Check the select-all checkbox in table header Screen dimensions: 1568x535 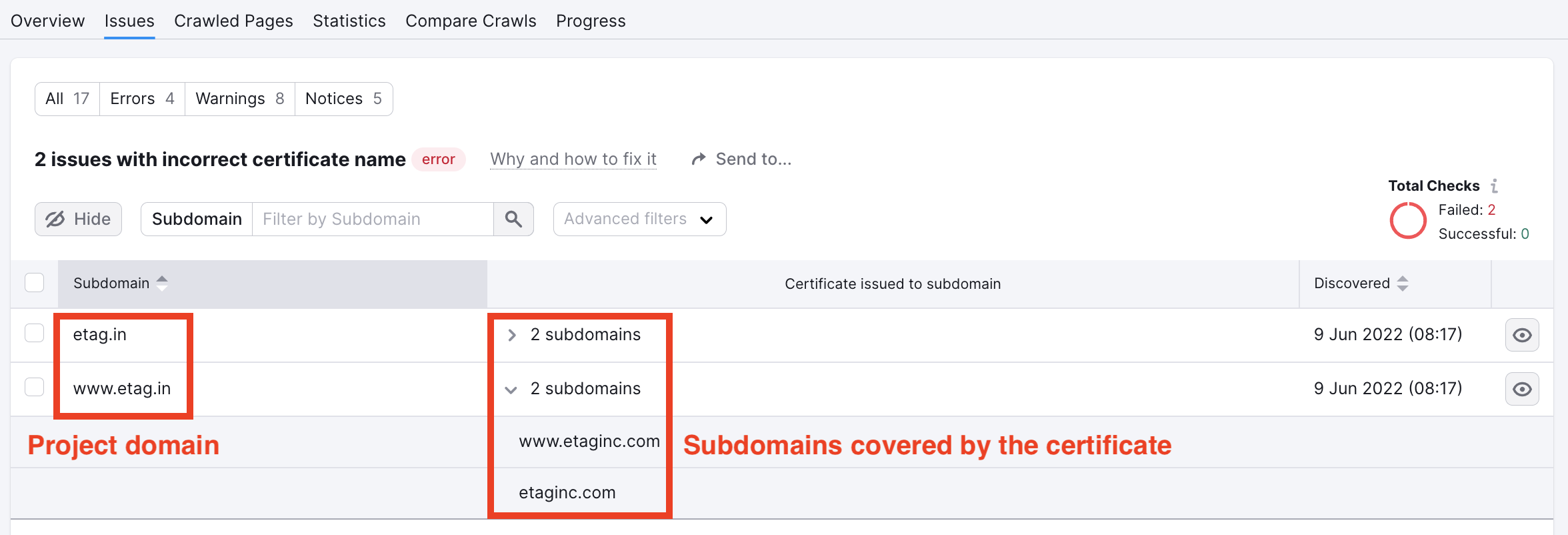pos(34,282)
